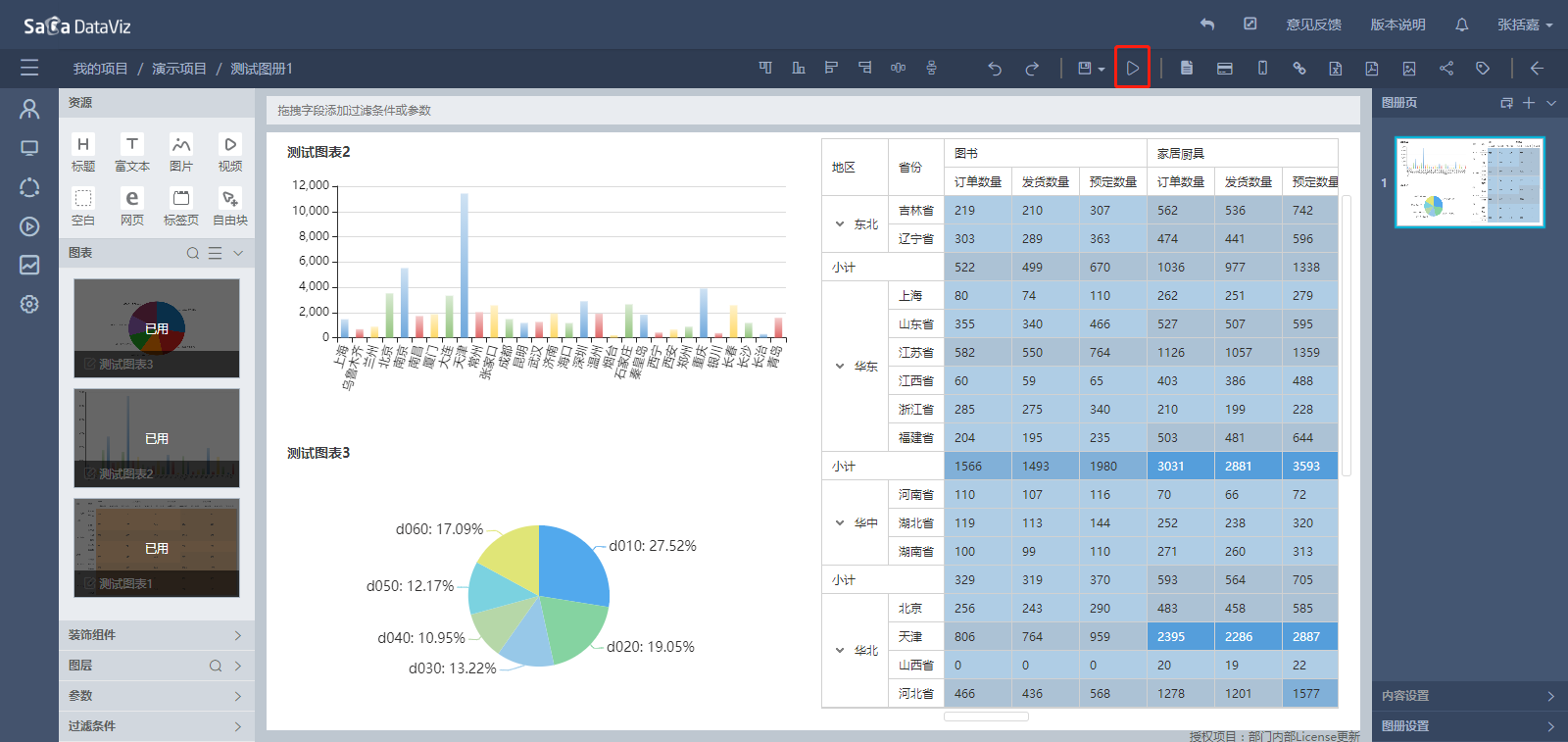Viewport: 1568px width, 742px height.
Task: Collapse the 图表 panel chevron
Action: click(238, 253)
